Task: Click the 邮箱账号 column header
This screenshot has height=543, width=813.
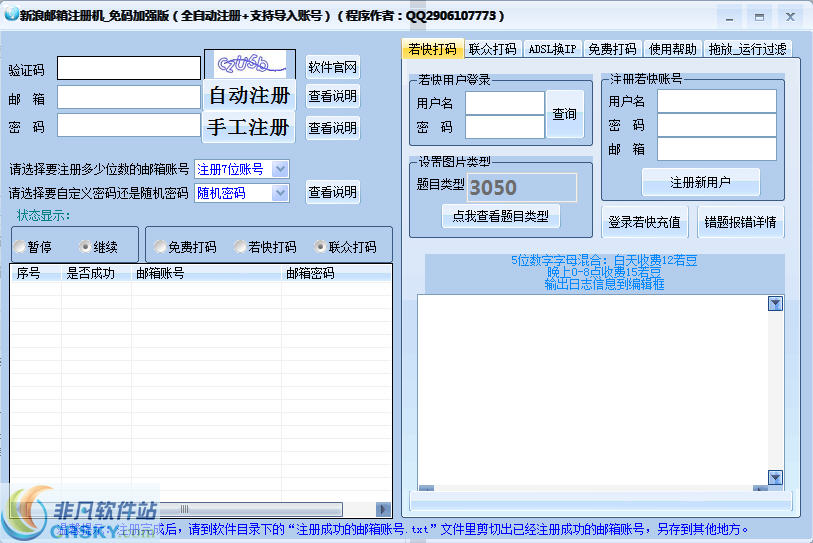Action: [206, 273]
